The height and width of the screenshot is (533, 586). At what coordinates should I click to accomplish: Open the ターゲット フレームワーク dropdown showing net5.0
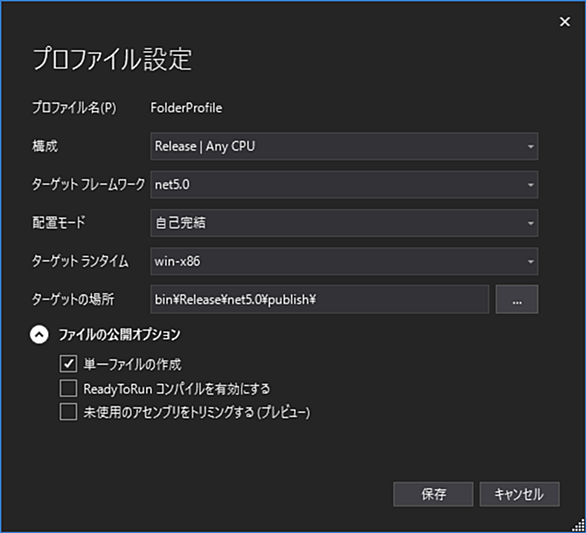coord(344,185)
